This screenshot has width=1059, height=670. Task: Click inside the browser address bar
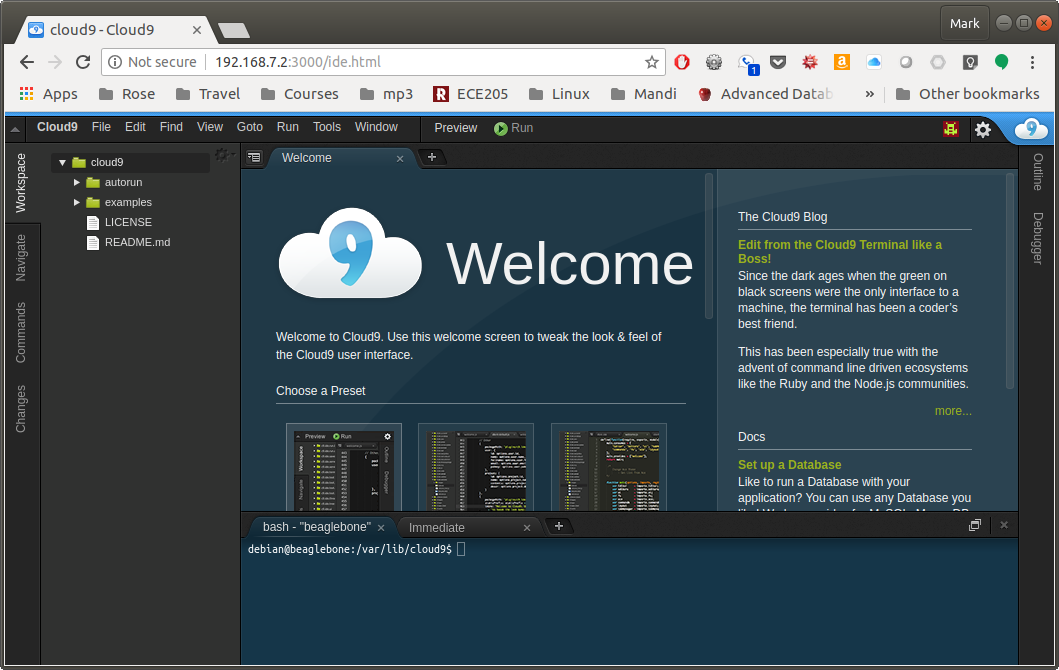tap(400, 61)
